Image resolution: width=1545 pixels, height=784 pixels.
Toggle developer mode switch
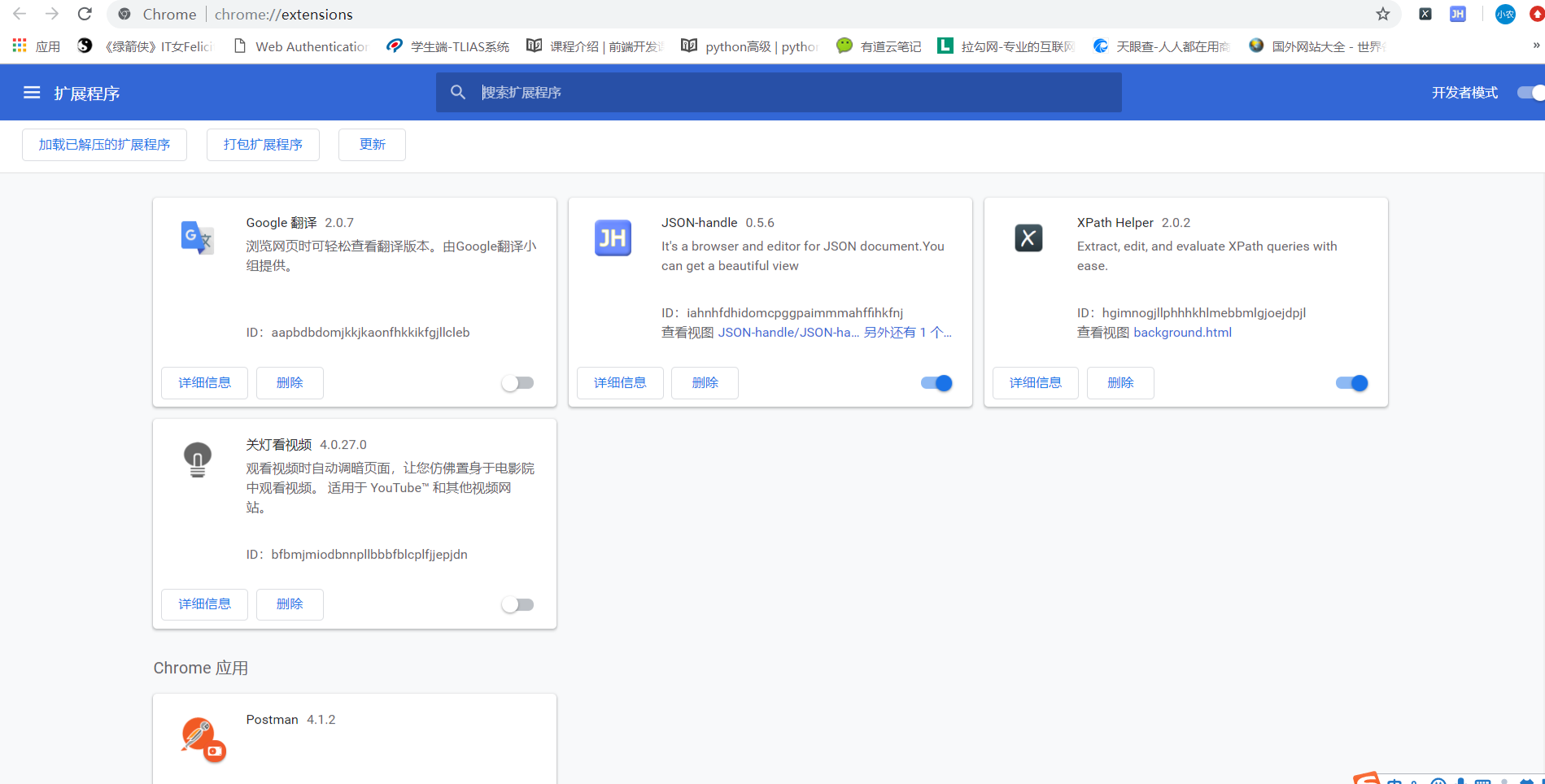(x=1530, y=93)
